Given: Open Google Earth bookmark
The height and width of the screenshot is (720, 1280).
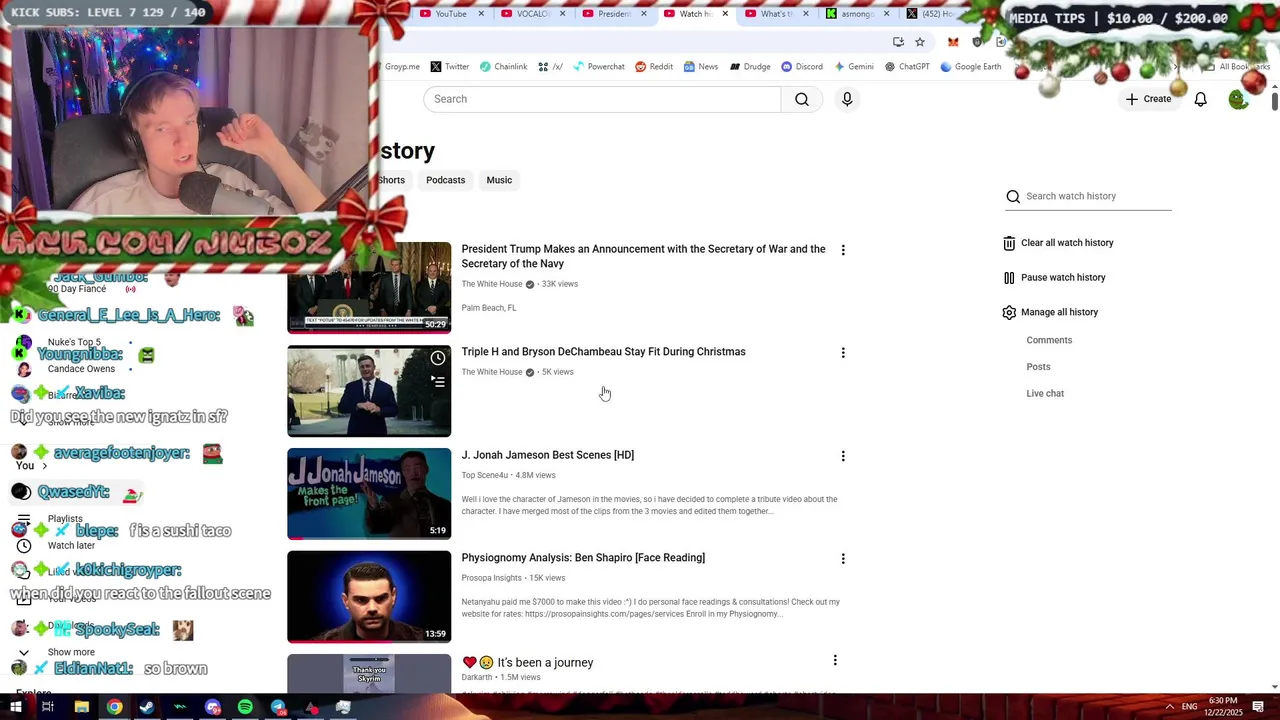Looking at the screenshot, I should (970, 67).
